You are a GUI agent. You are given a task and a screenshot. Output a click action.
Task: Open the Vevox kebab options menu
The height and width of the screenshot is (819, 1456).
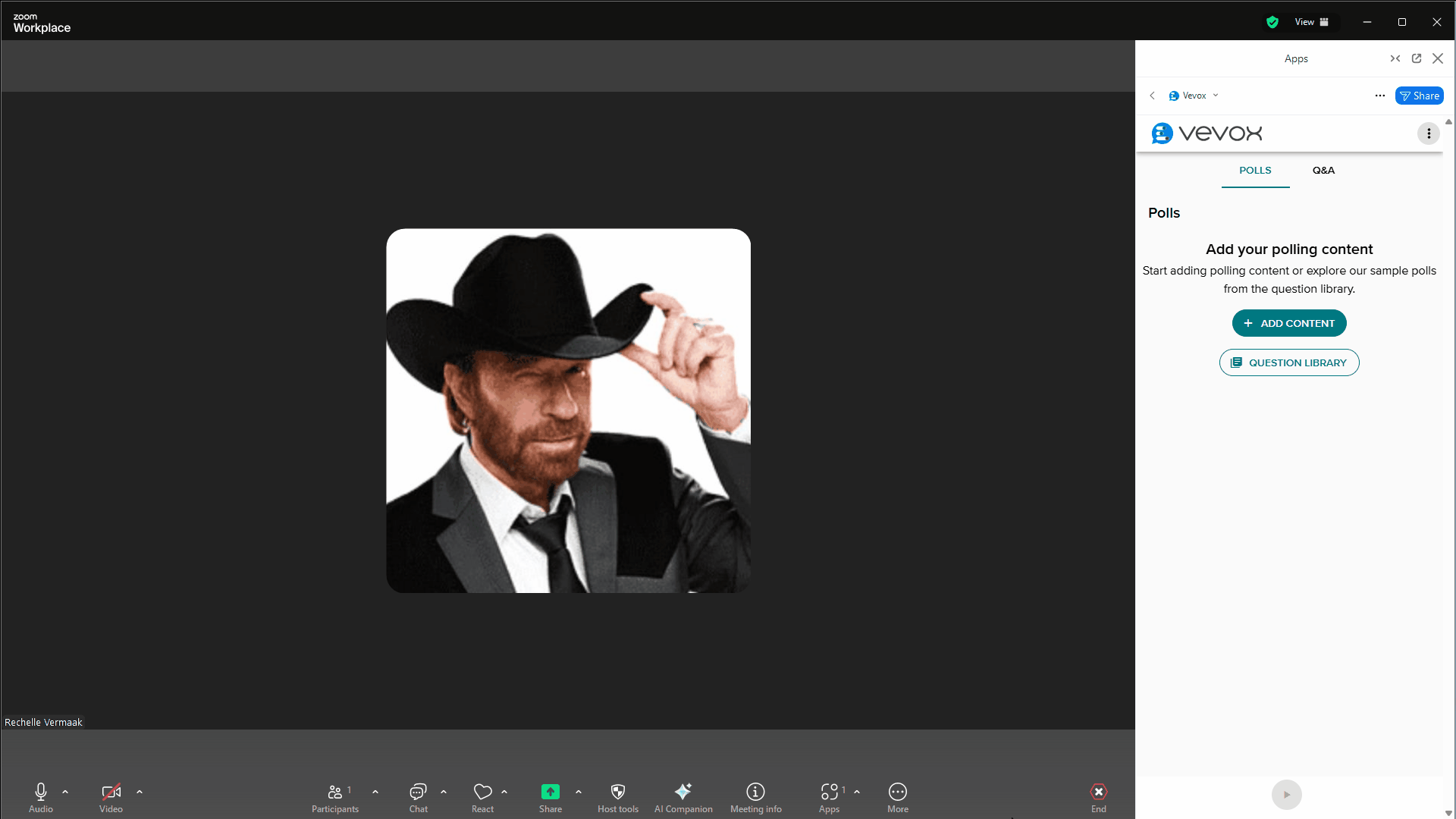click(x=1429, y=133)
